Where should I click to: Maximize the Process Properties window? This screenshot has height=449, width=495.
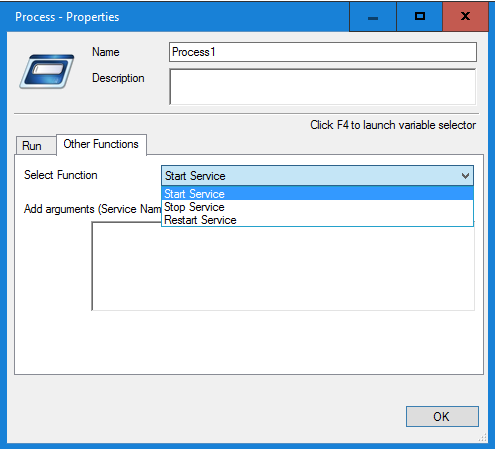coord(420,17)
